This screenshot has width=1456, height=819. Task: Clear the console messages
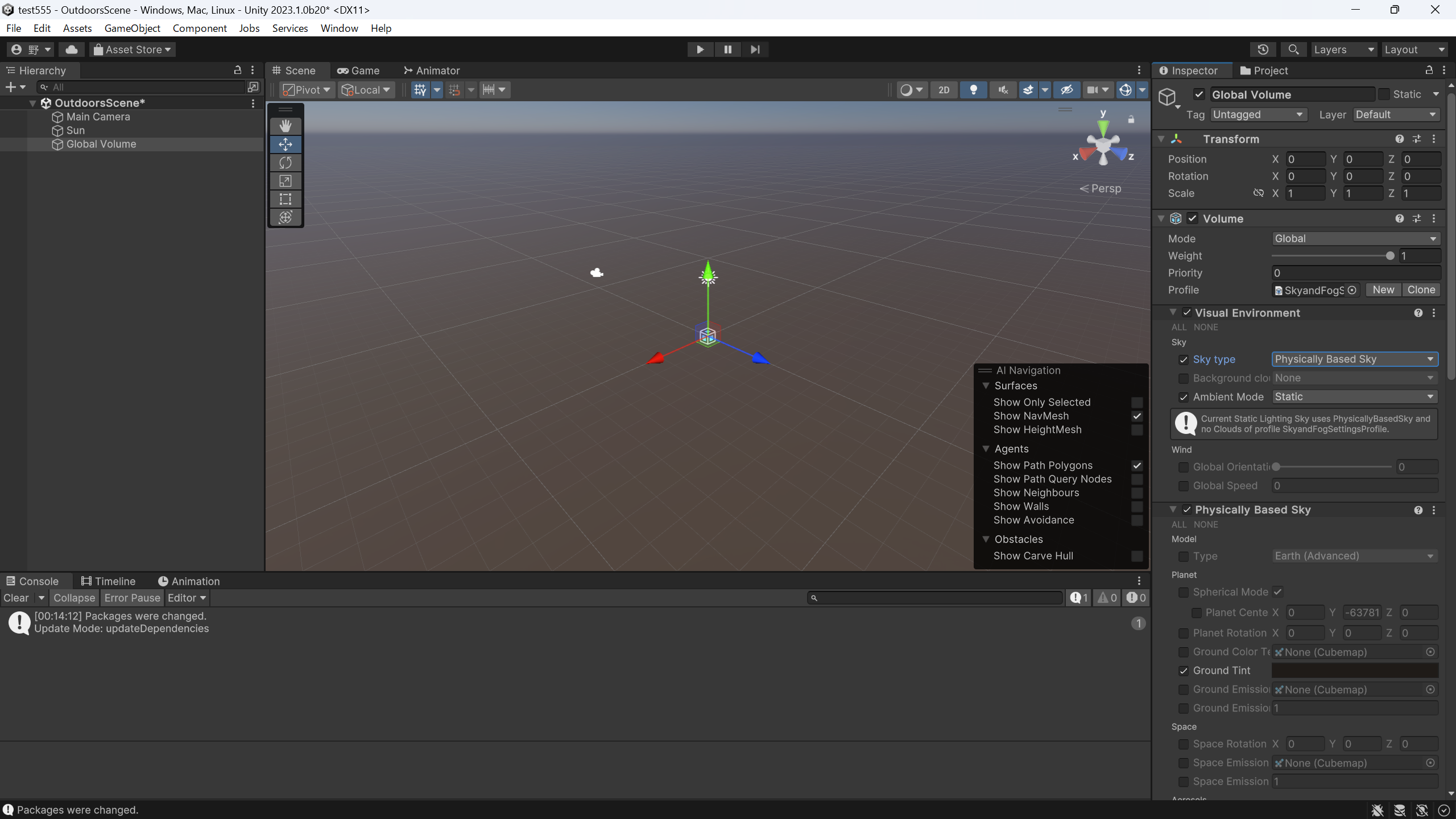17,598
